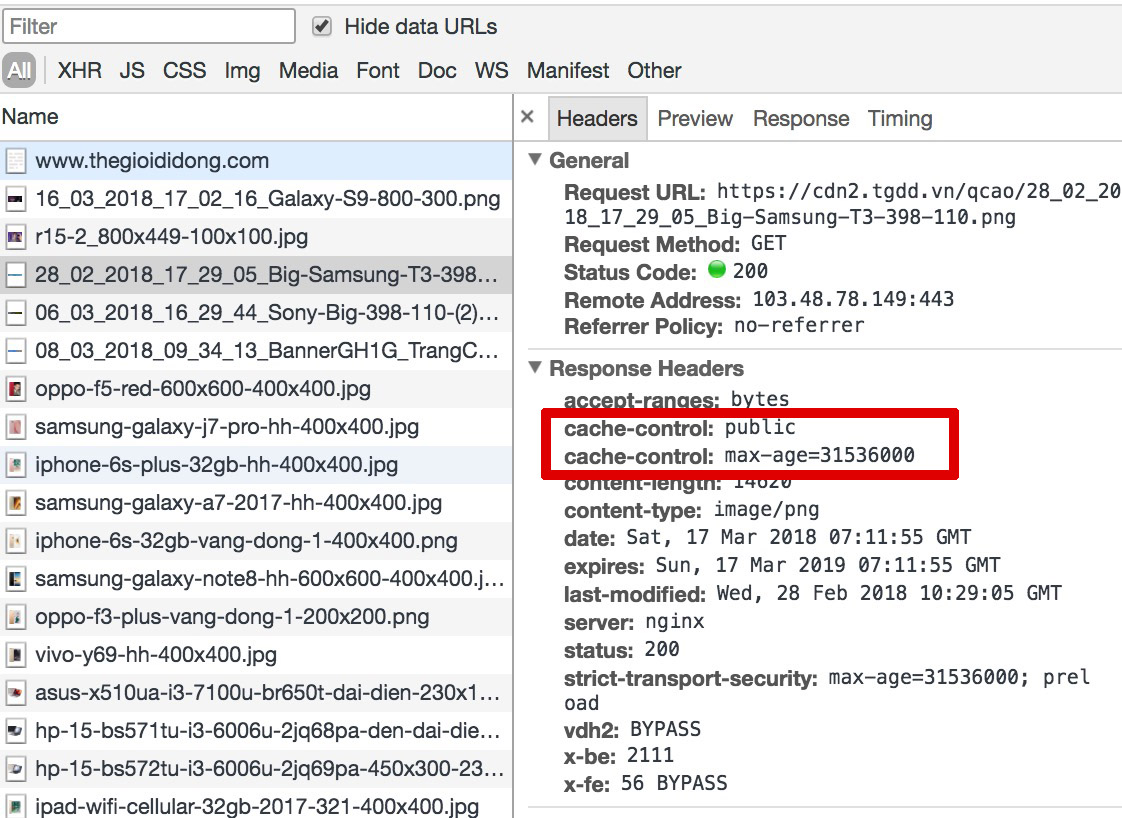Select the All filter button

(x=19, y=71)
